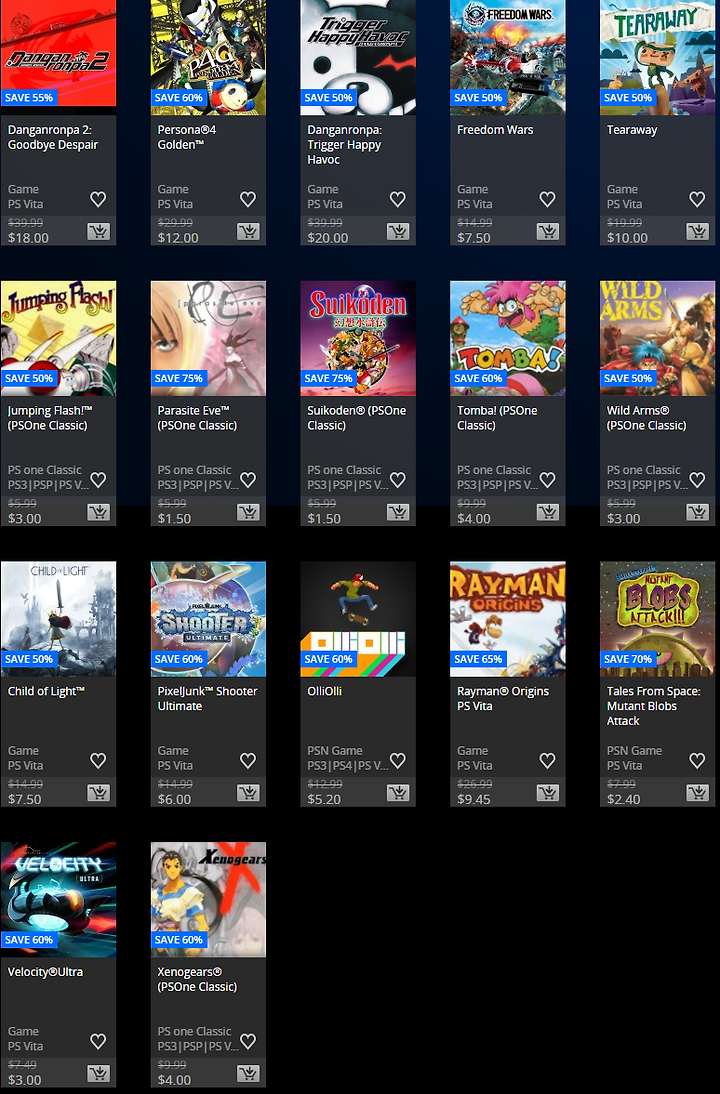Open Persona 4 Golden title link
This screenshot has height=1094, width=720.
[x=187, y=137]
